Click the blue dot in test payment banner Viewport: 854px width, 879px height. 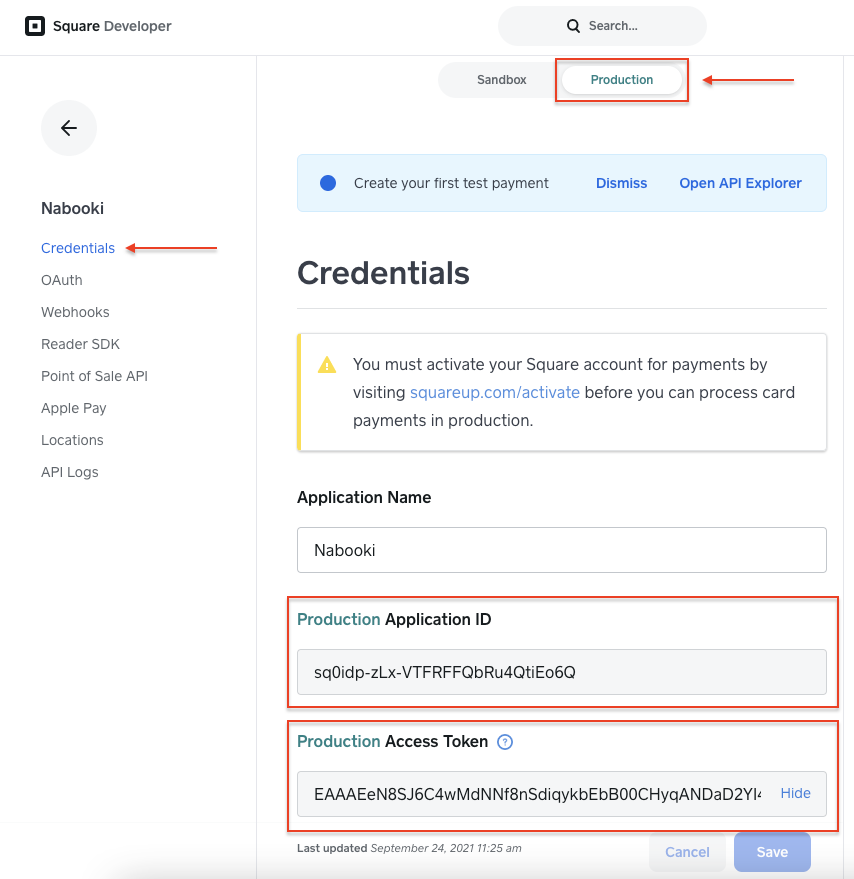(328, 183)
